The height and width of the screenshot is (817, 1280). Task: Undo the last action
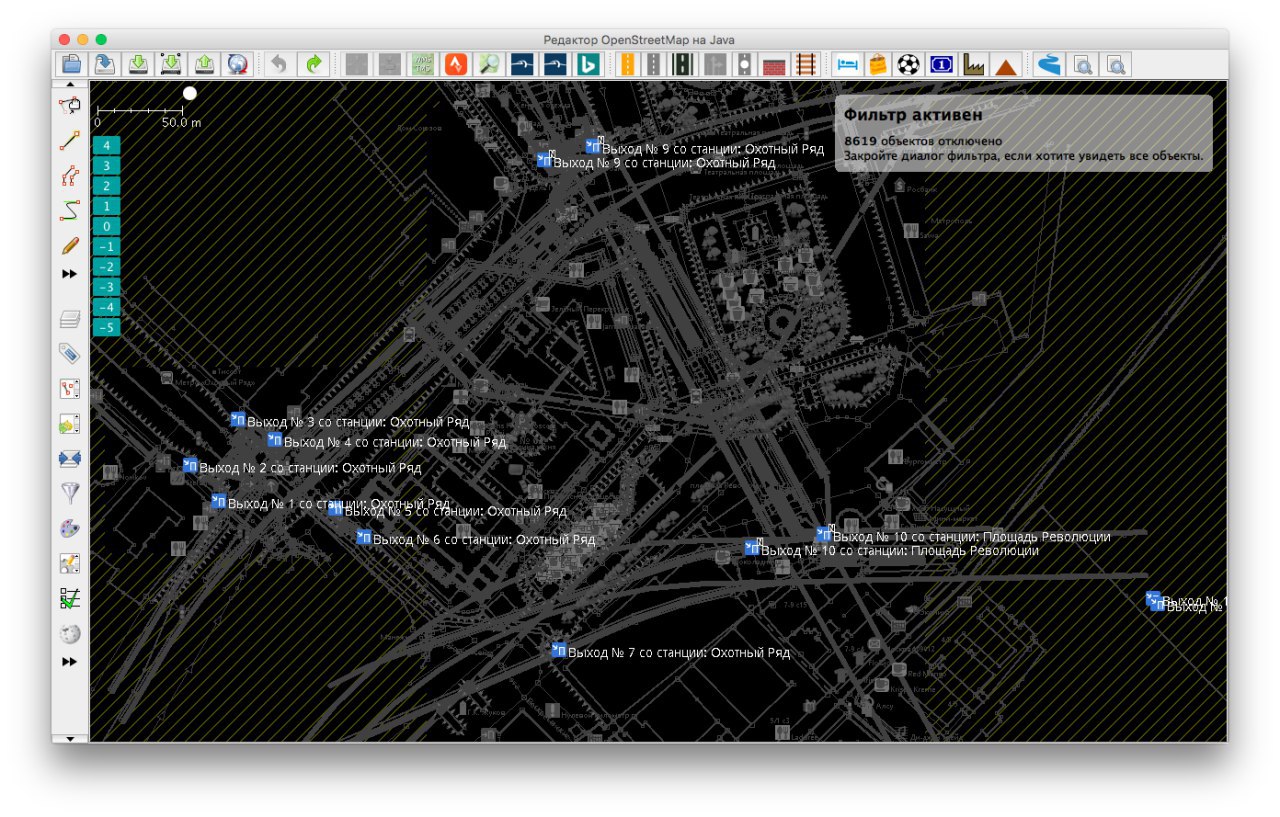pyautogui.click(x=280, y=65)
